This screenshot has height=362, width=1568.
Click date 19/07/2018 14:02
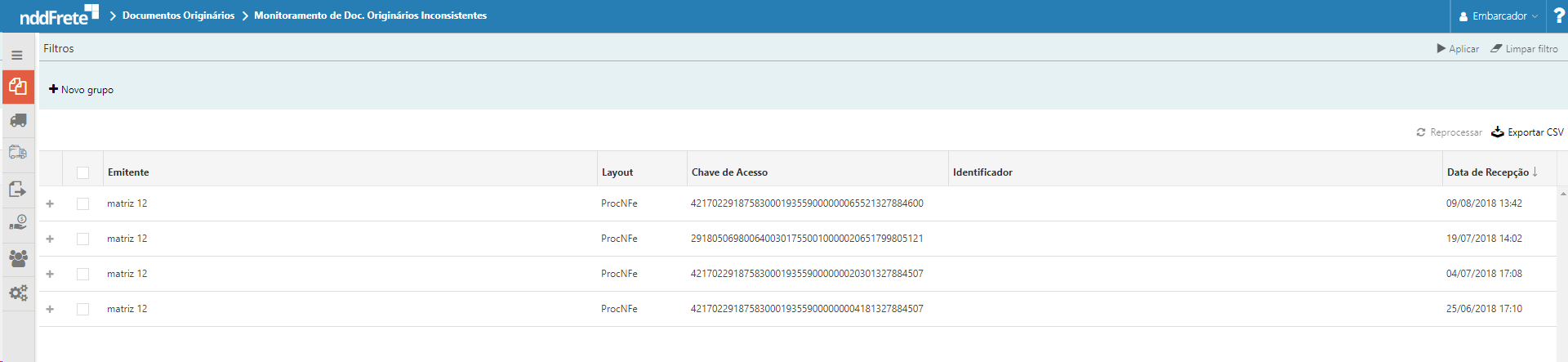[1484, 239]
